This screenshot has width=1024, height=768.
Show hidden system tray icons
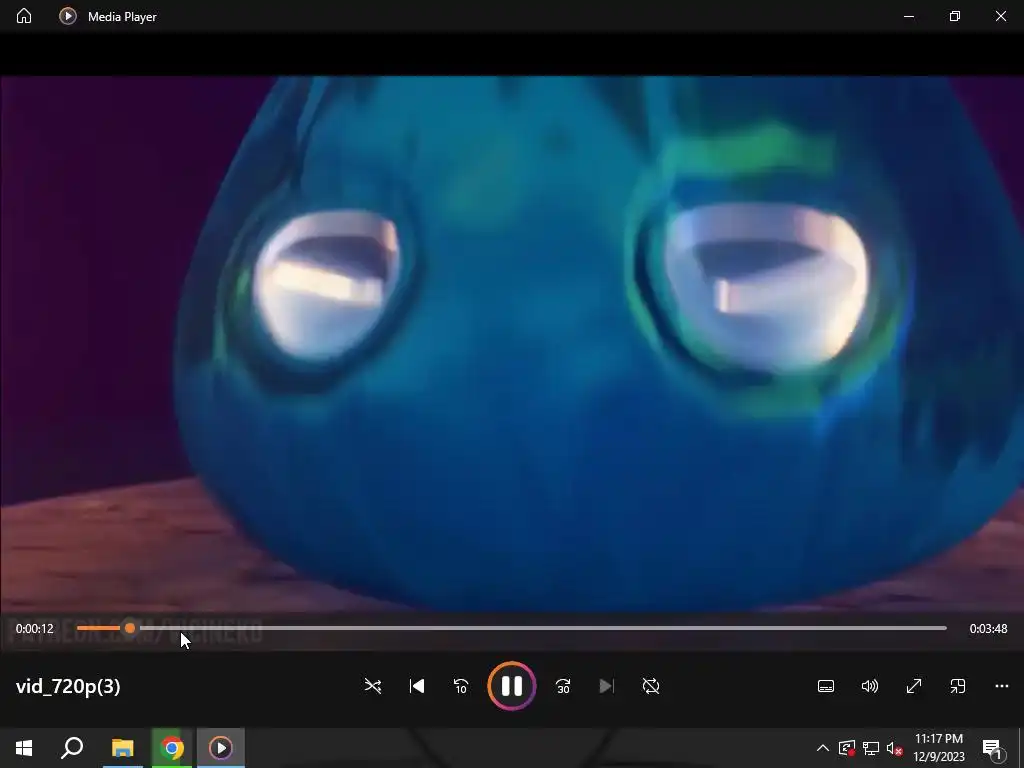tap(822, 748)
